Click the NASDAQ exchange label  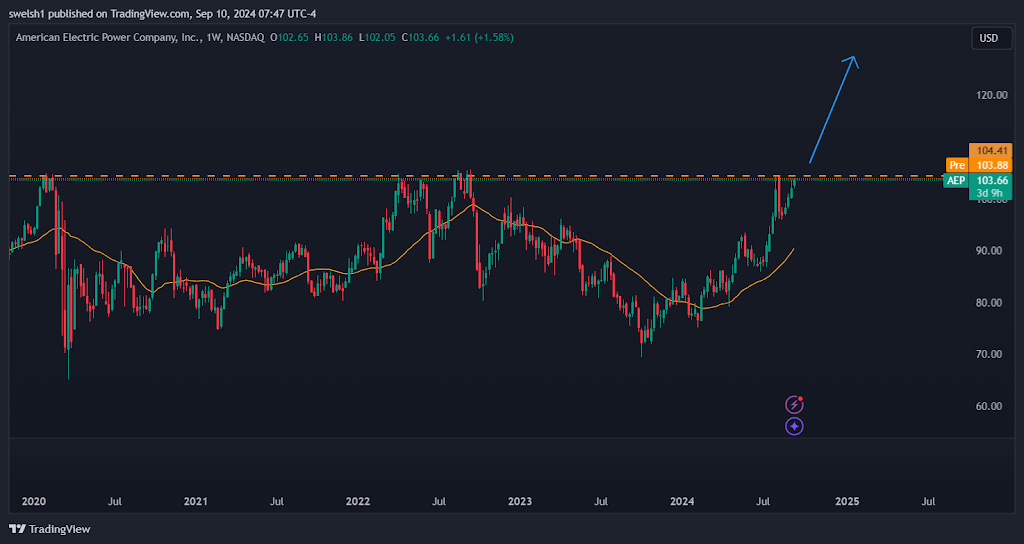coord(244,38)
